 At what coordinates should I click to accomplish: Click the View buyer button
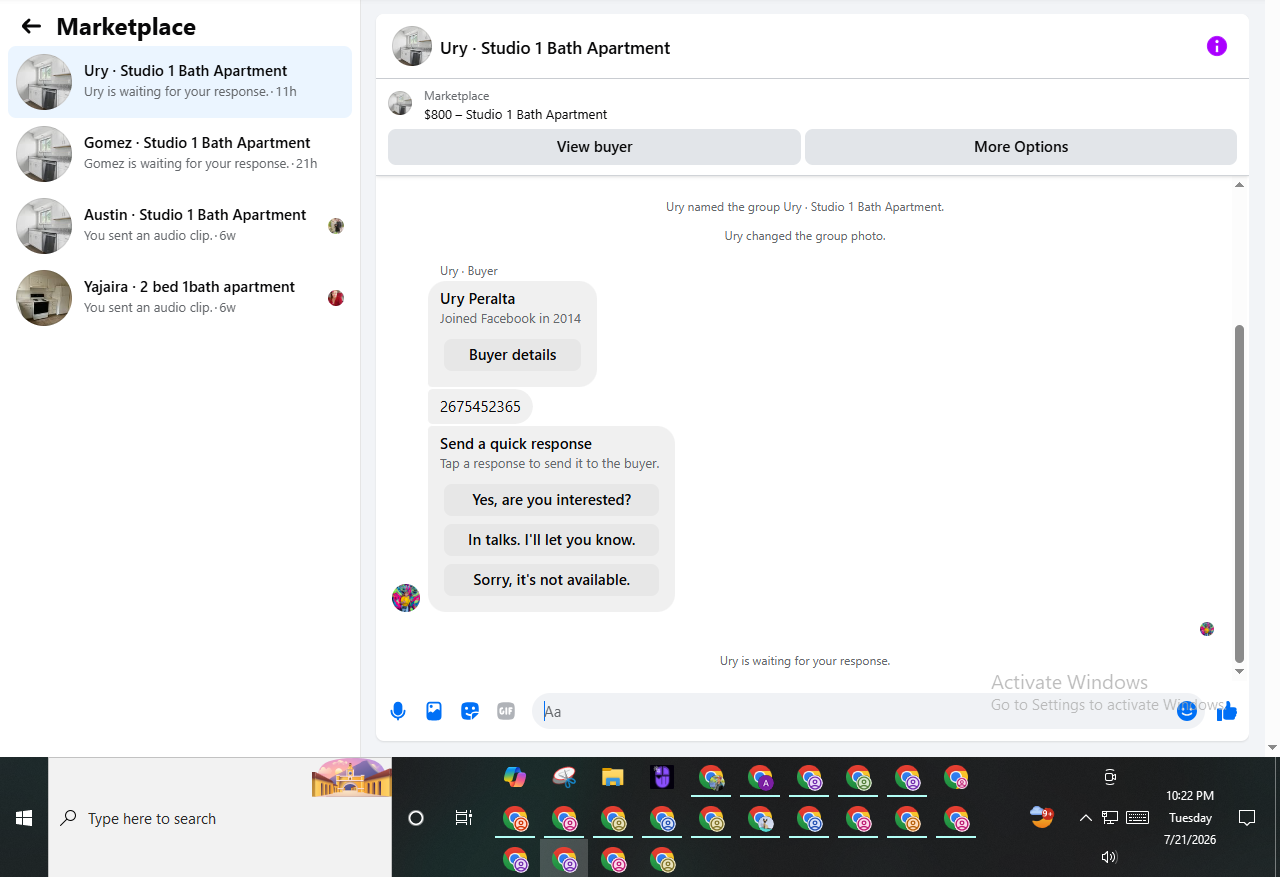594,147
